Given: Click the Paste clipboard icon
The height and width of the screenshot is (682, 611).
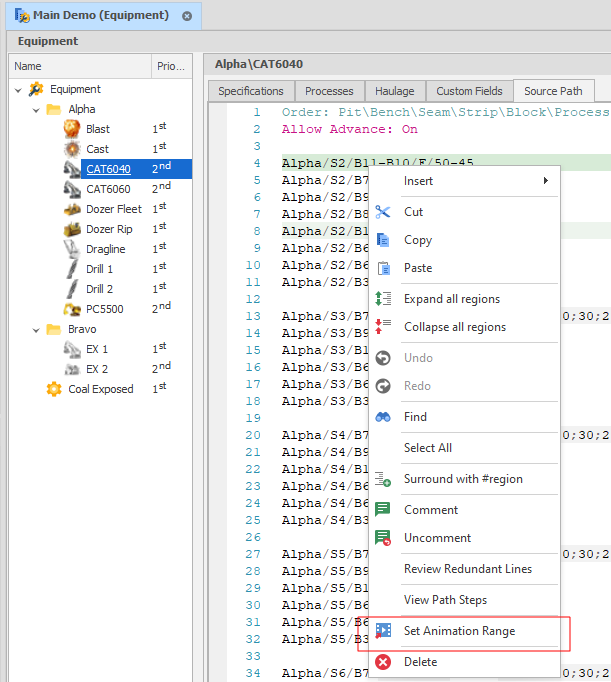Looking at the screenshot, I should pos(384,268).
